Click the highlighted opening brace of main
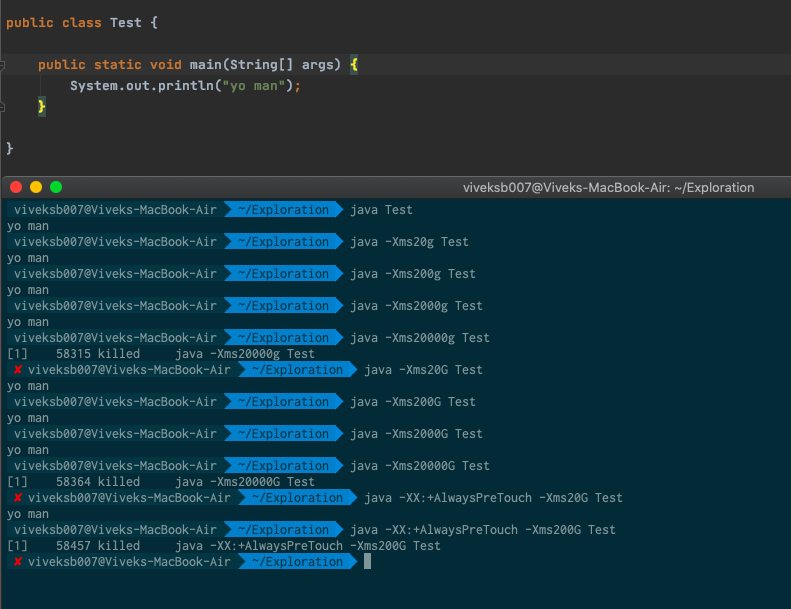Image resolution: width=791 pixels, height=609 pixels. [354, 64]
